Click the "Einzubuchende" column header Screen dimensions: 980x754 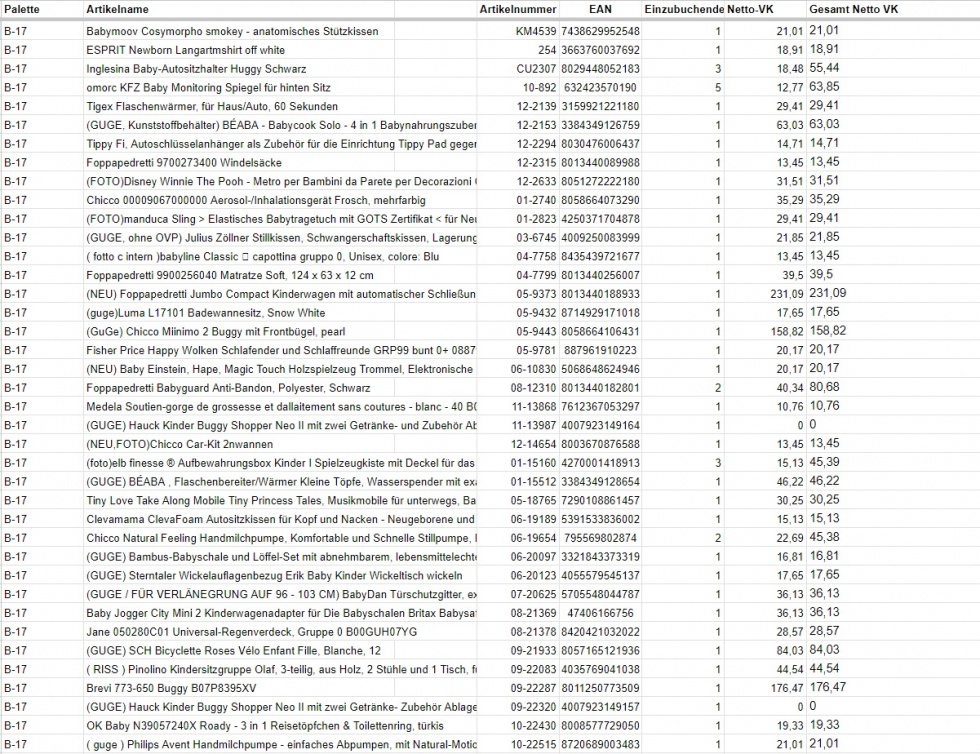[x=684, y=9]
